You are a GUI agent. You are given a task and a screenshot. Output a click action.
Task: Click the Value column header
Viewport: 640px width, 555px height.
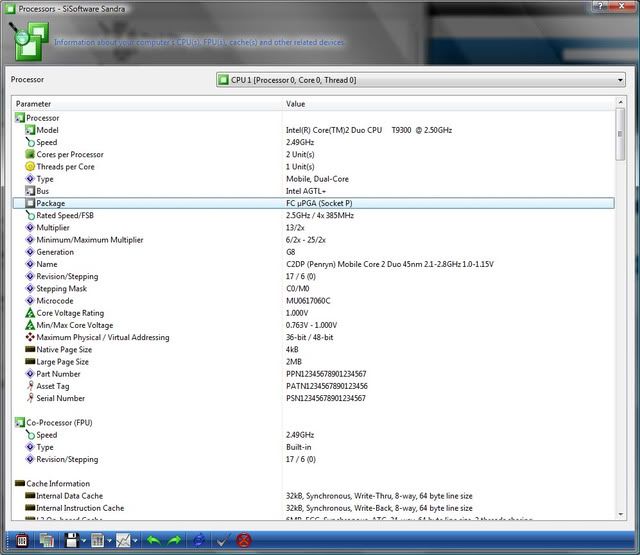click(x=448, y=104)
